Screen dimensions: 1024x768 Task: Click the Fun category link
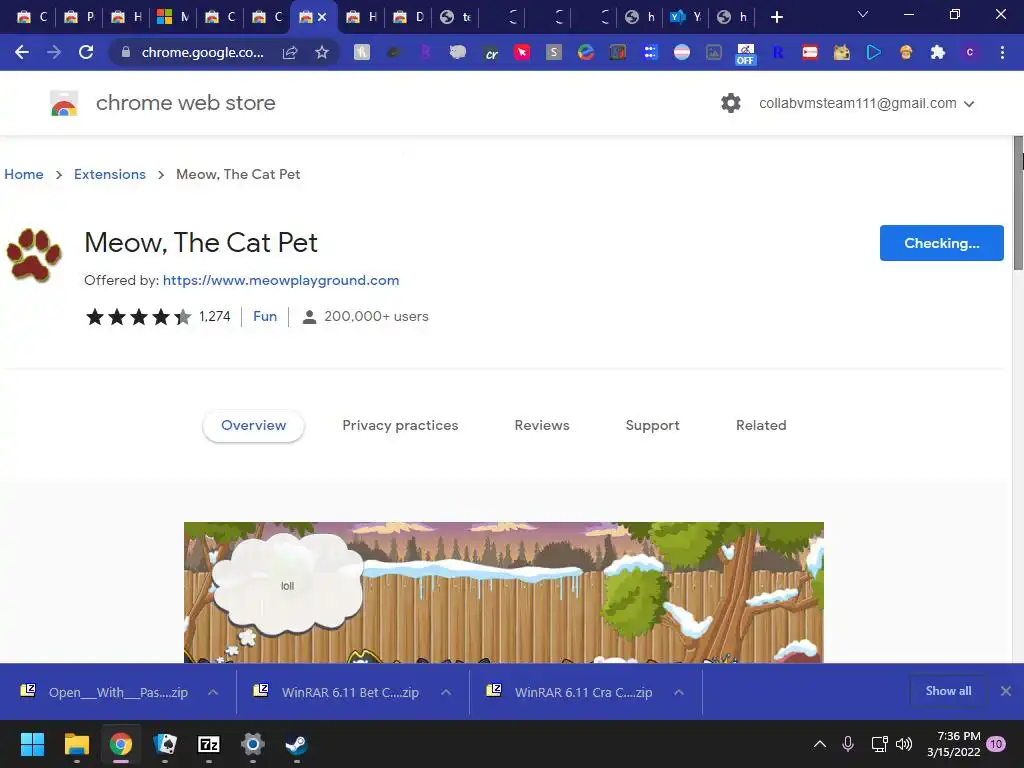265,316
